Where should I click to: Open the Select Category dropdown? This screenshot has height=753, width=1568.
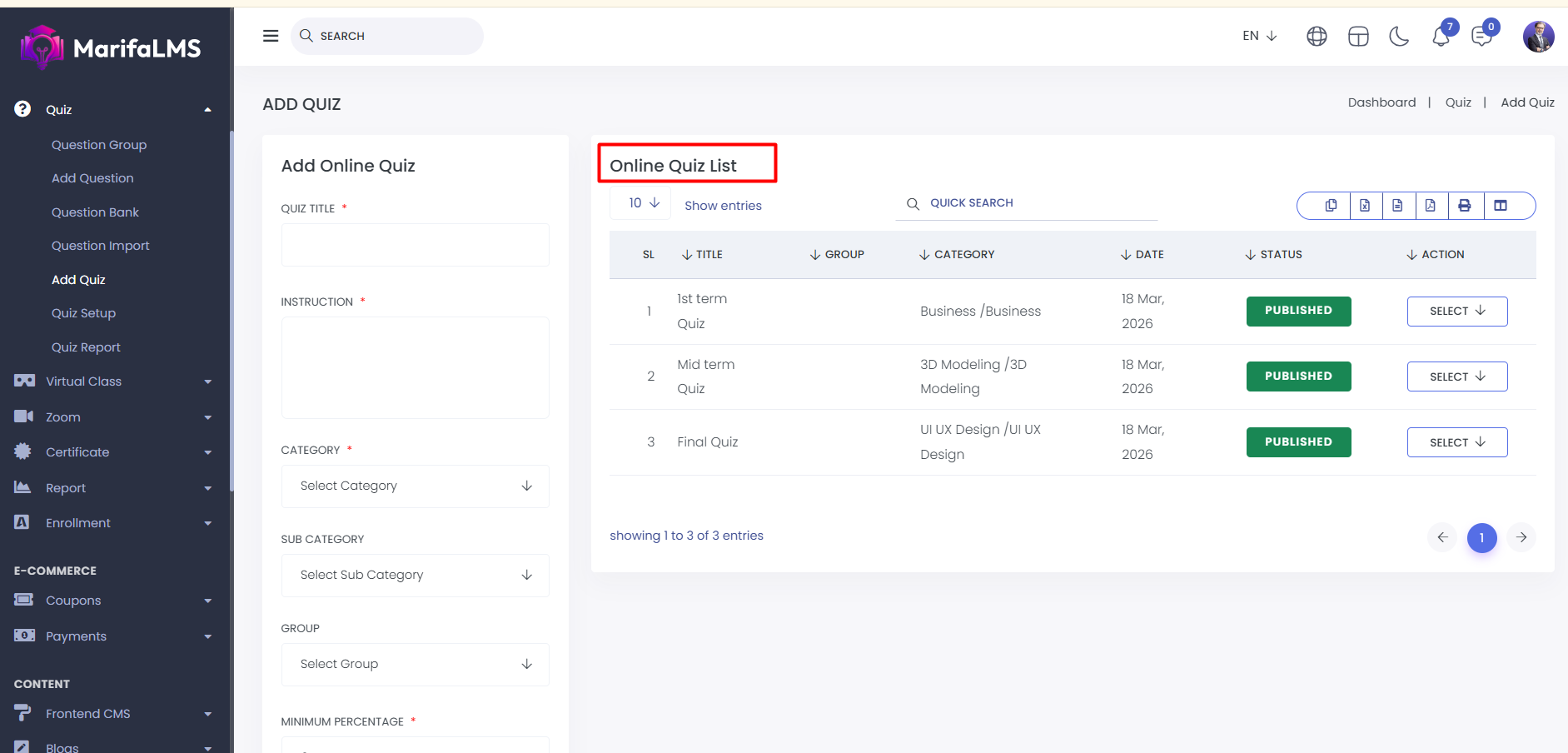tap(415, 486)
